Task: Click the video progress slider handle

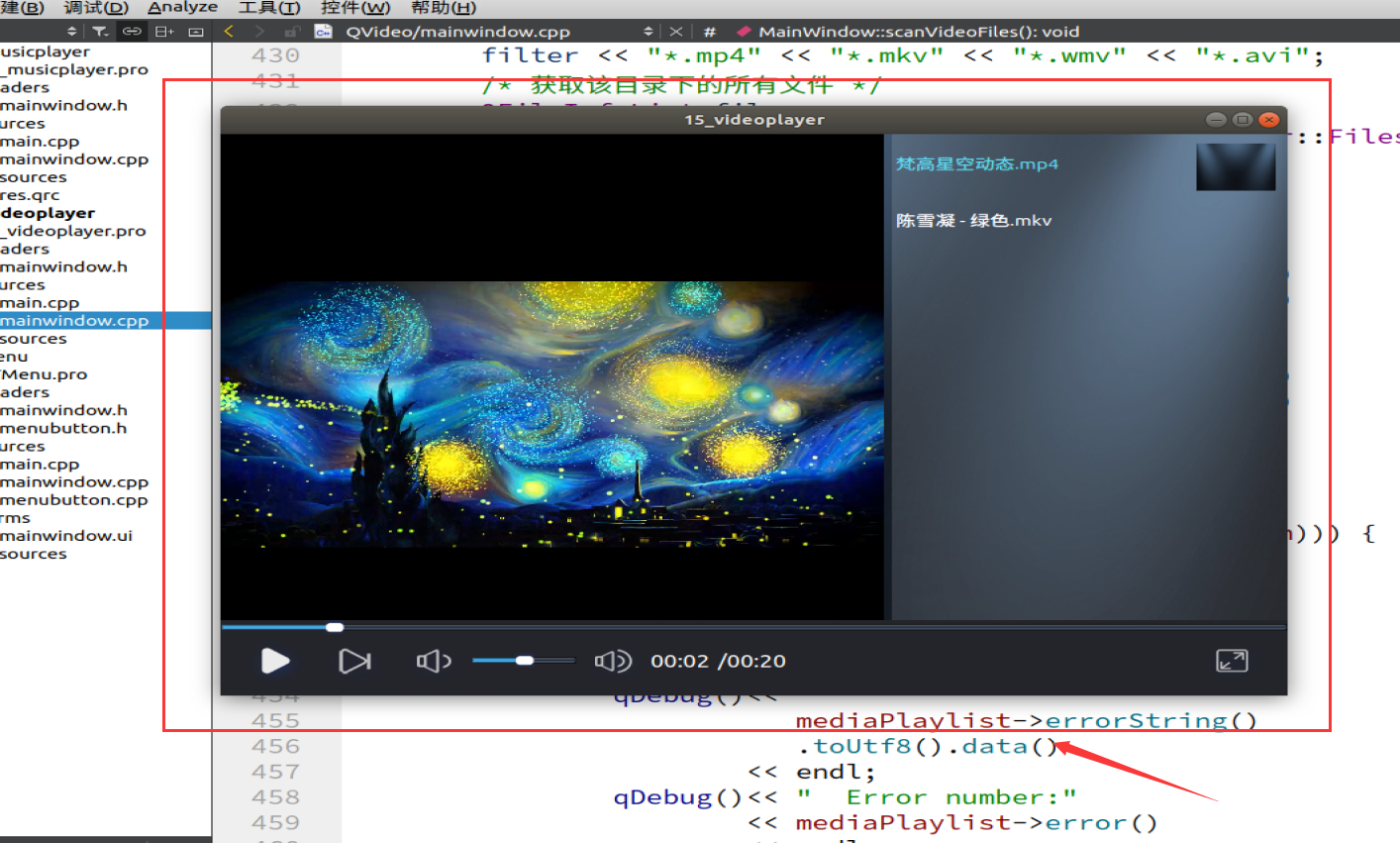Action: [335, 627]
